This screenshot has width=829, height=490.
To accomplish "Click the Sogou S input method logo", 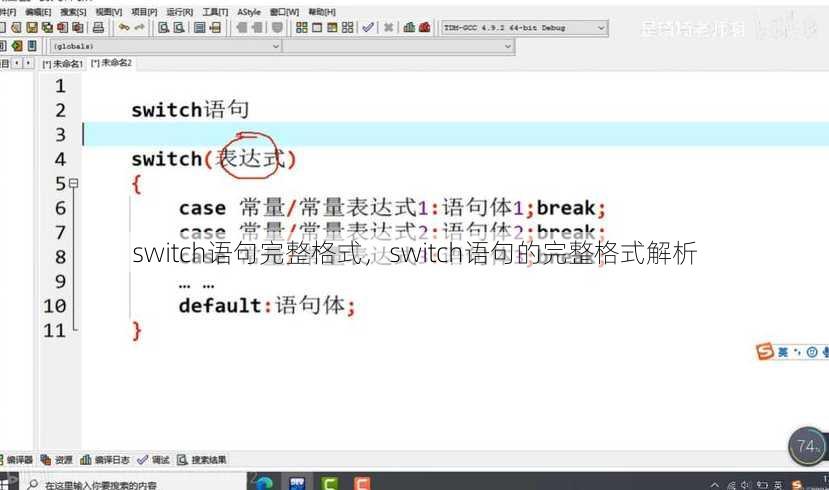I will pos(764,352).
